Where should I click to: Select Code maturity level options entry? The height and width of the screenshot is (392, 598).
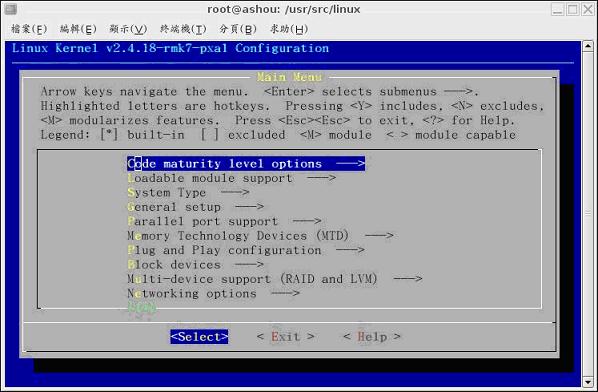point(246,164)
